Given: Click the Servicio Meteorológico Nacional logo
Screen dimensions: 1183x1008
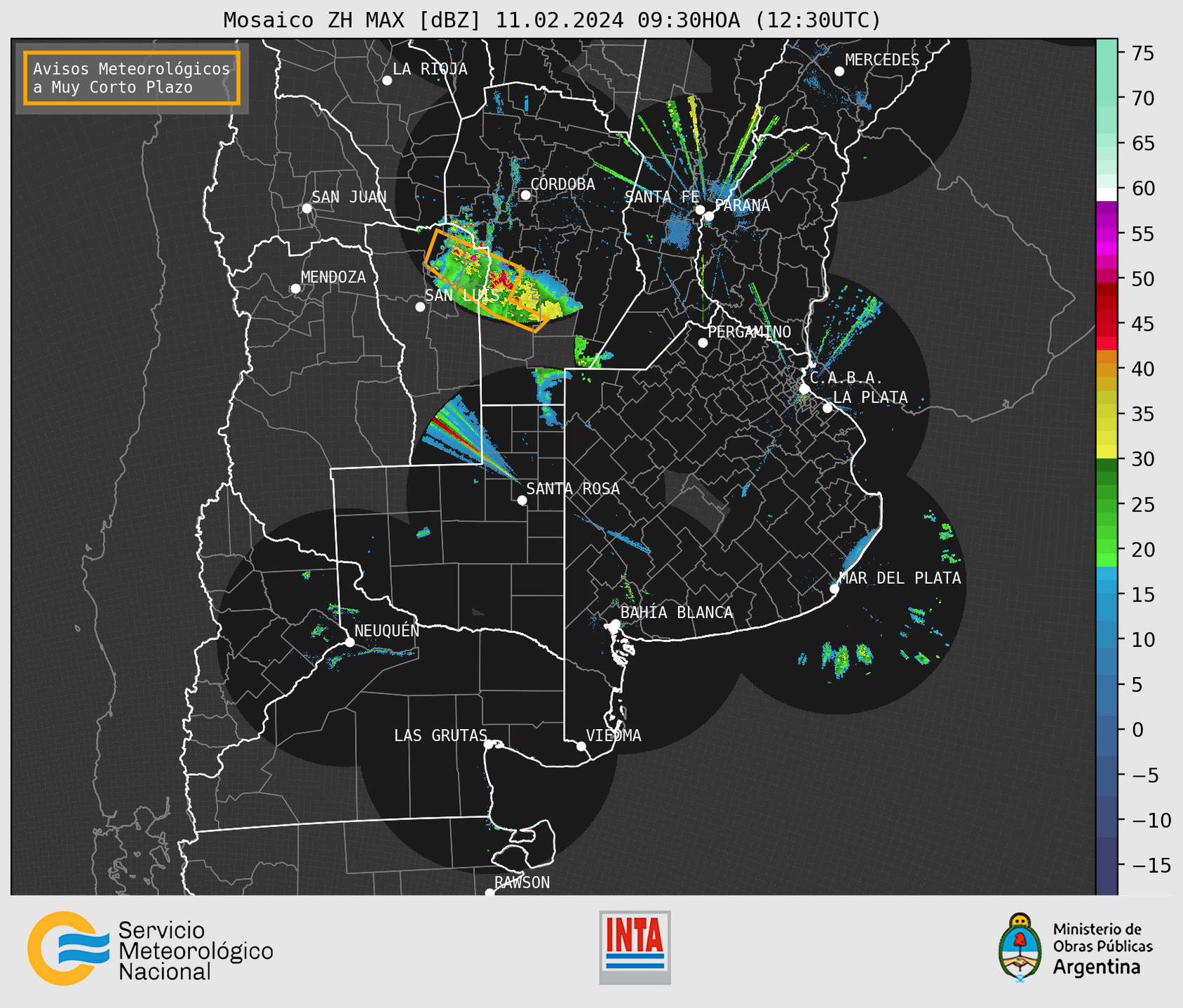Looking at the screenshot, I should [x=150, y=950].
